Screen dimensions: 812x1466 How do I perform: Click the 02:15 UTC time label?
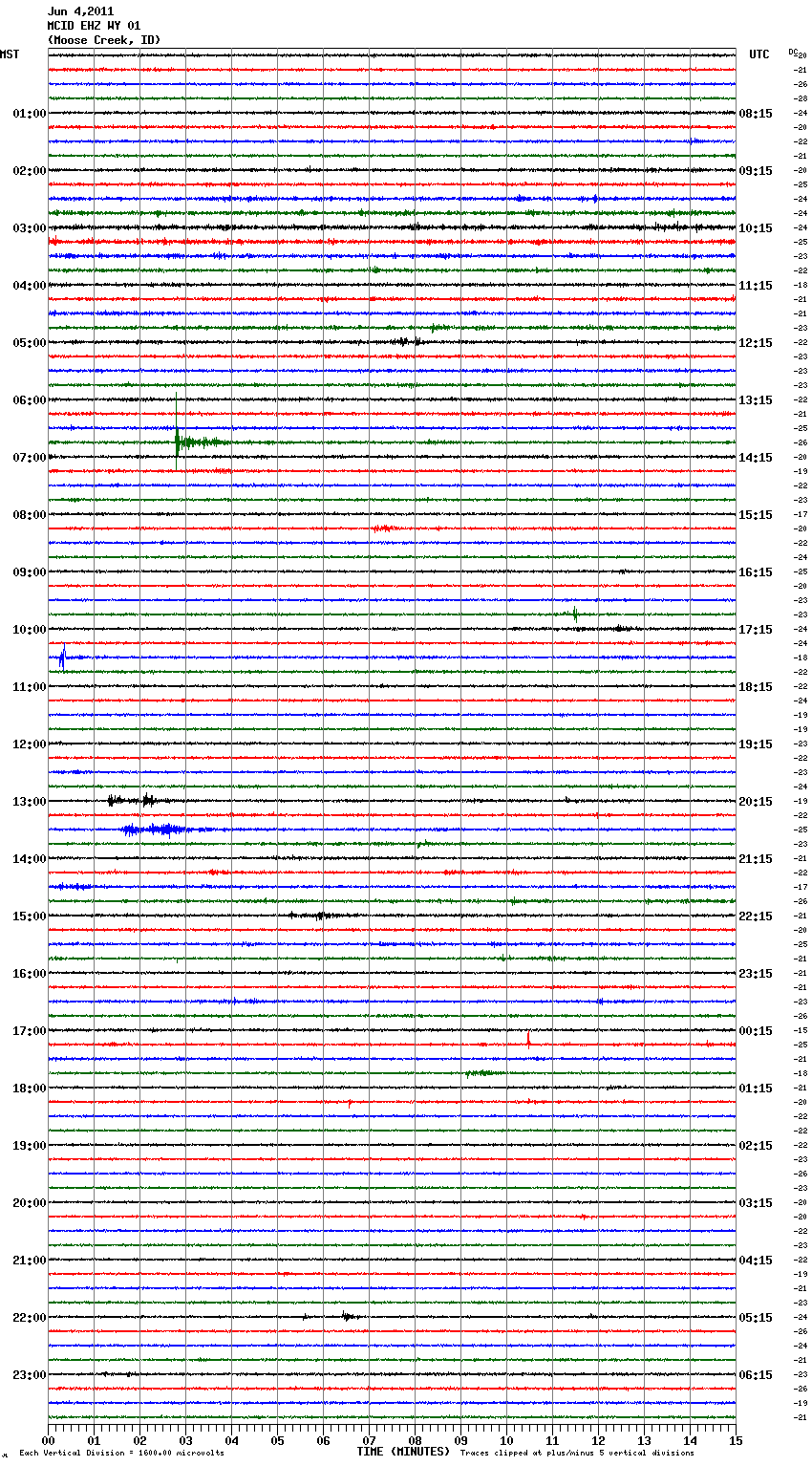pos(756,1146)
